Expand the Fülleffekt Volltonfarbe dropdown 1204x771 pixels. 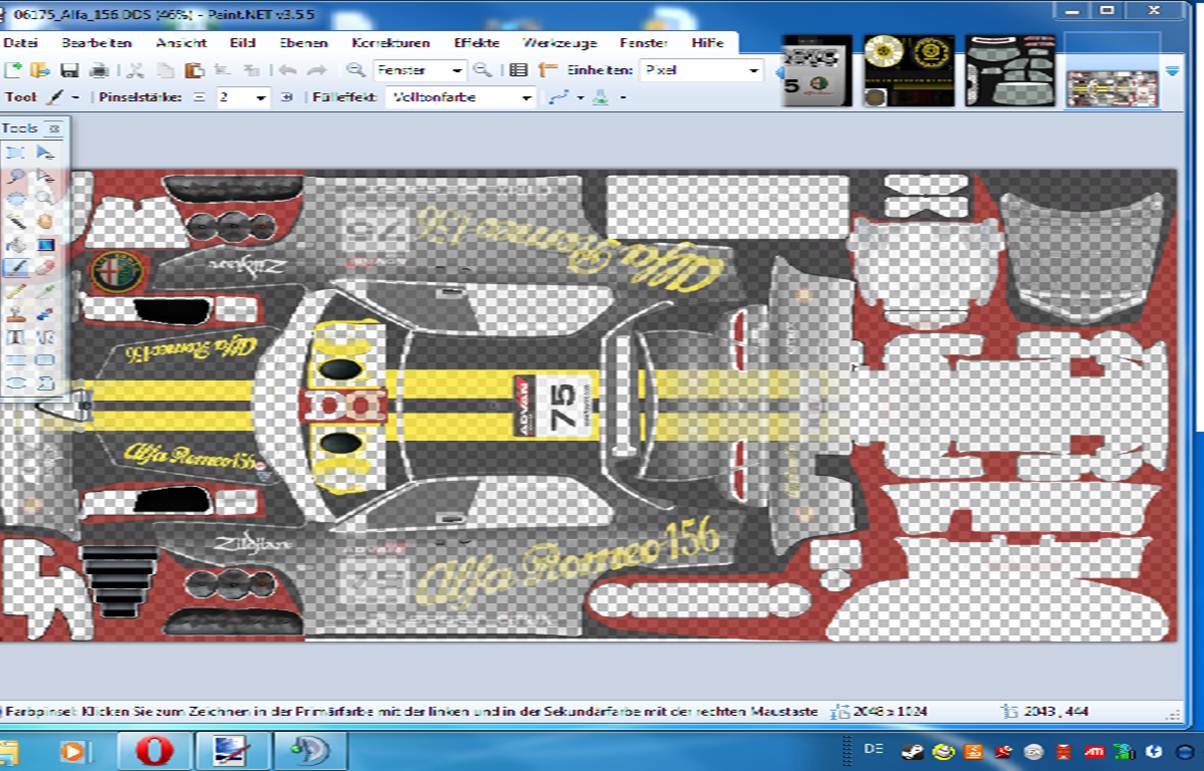coord(527,97)
